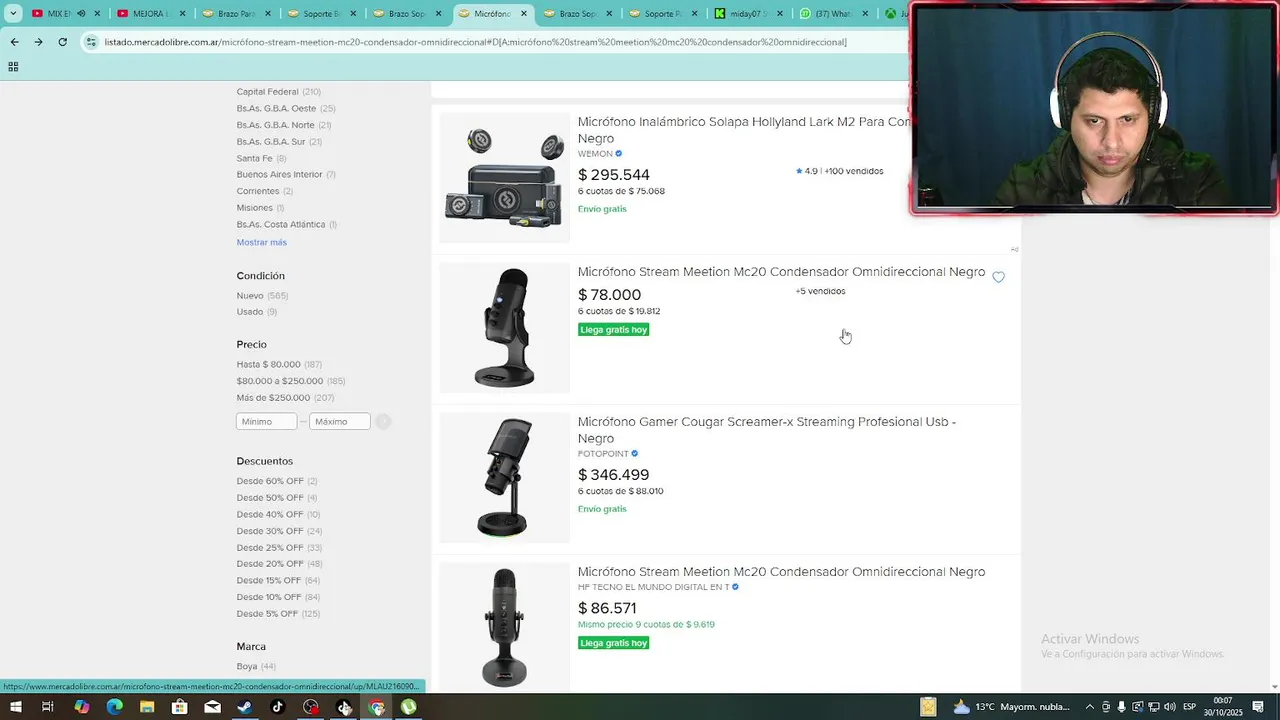This screenshot has height=720, width=1280.
Task: Show hidden system tray icons
Action: (x=1090, y=707)
